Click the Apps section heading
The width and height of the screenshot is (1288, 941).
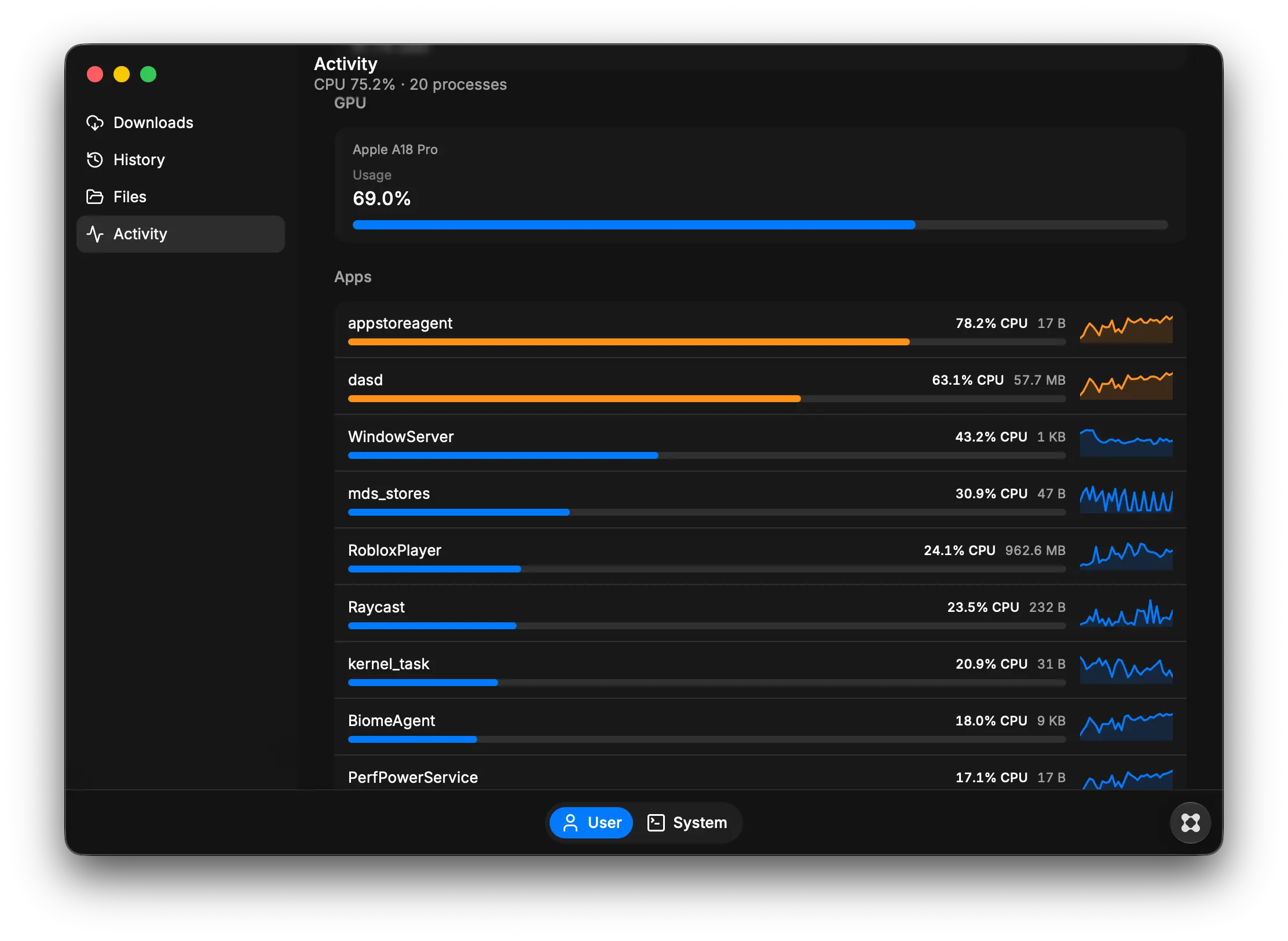click(353, 277)
